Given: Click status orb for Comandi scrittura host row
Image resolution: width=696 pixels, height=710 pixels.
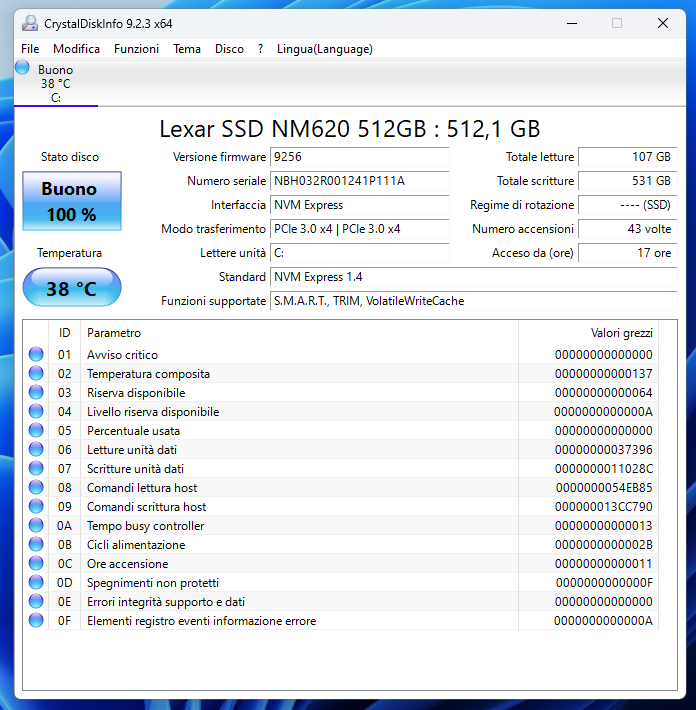Looking at the screenshot, I should pyautogui.click(x=36, y=506).
